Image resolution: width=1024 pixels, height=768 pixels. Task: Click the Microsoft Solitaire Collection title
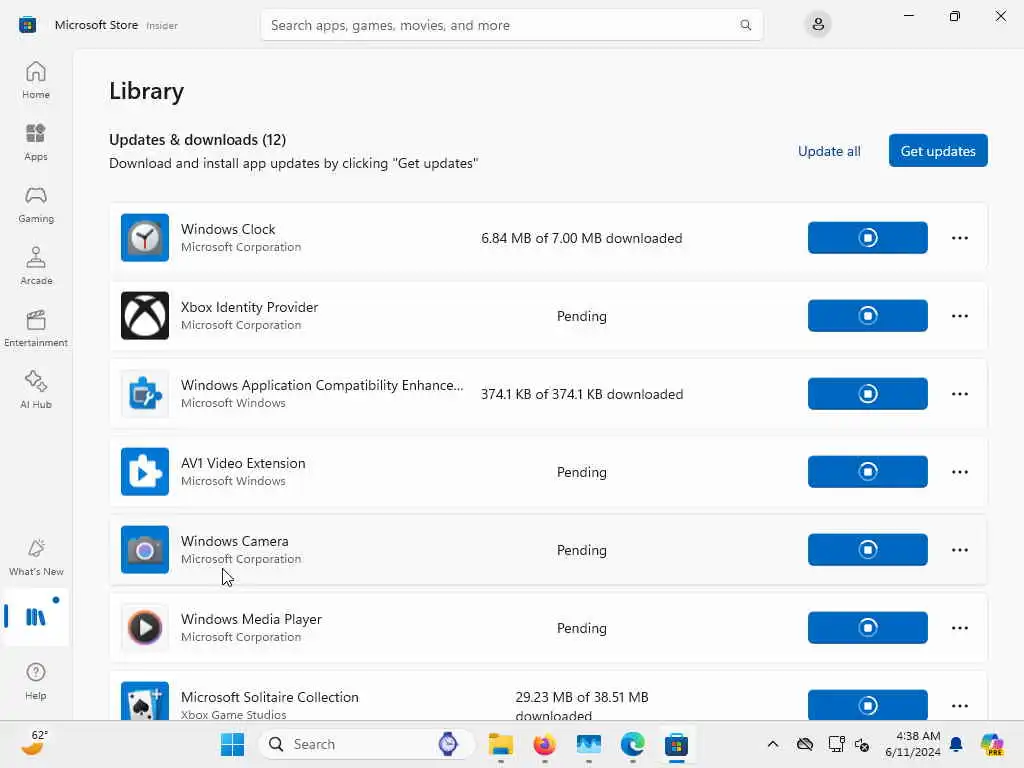[x=270, y=697]
